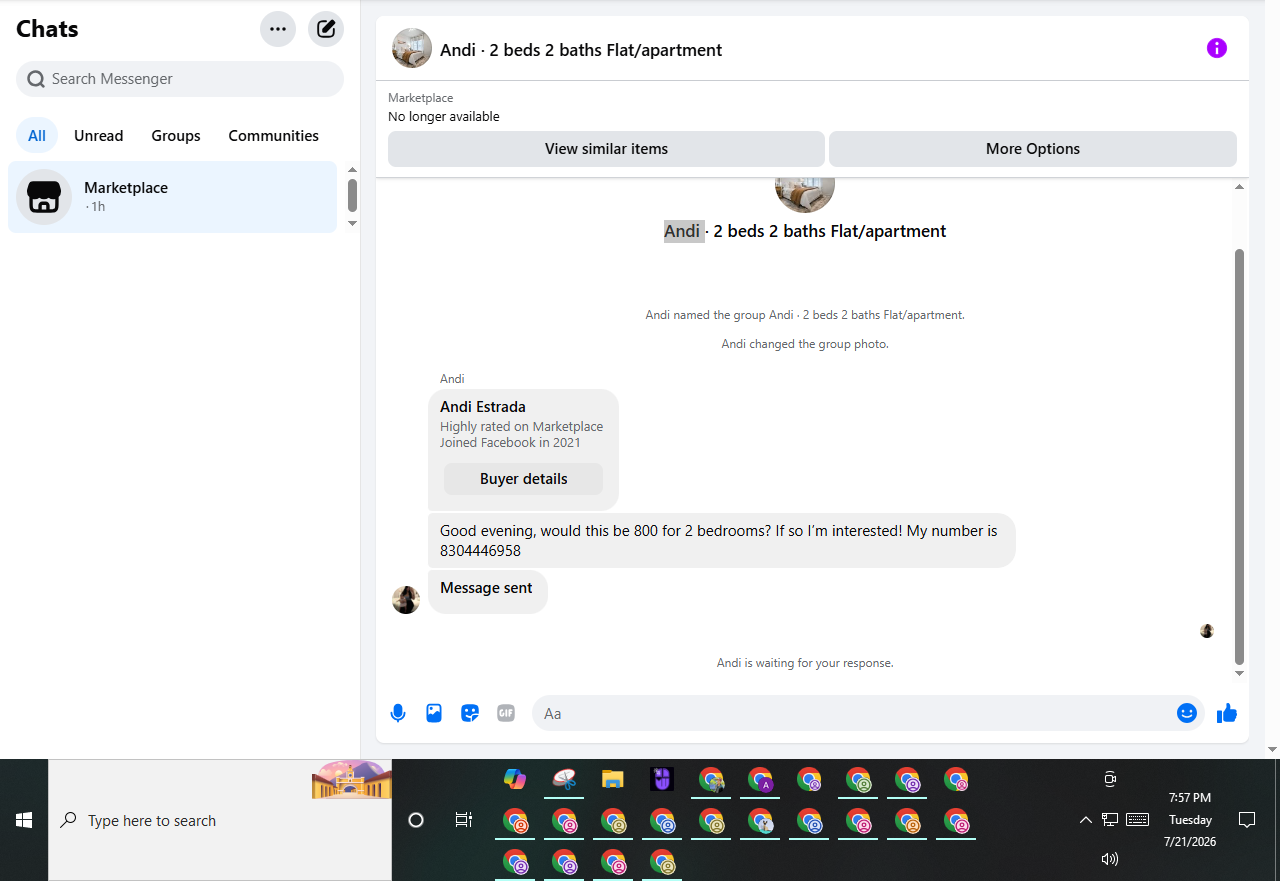Click the Meet Now camera tray icon
The image size is (1280, 881).
(1109, 779)
